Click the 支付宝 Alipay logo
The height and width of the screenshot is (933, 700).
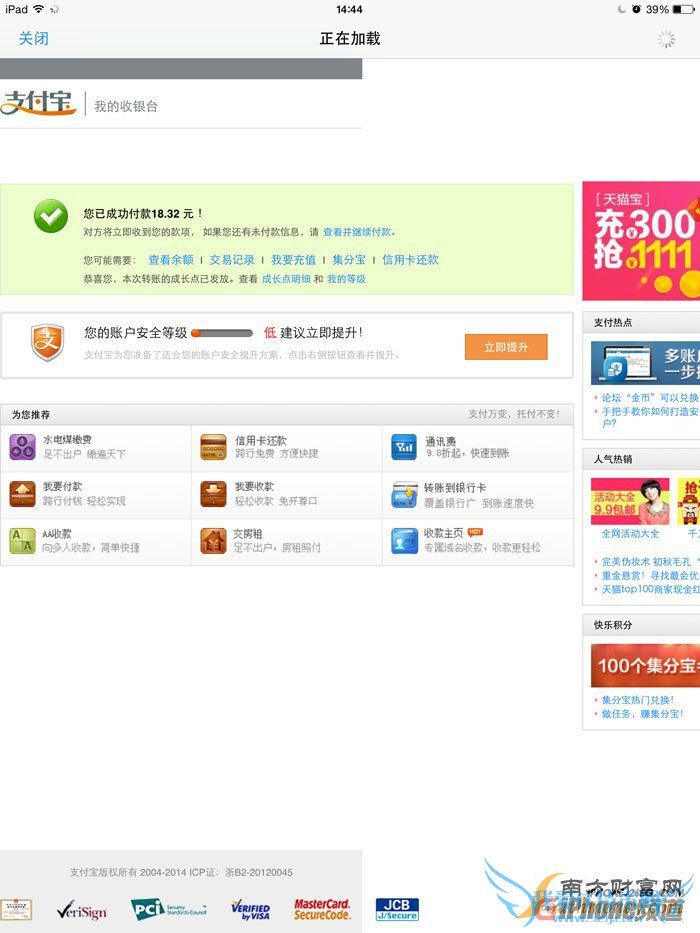tap(38, 102)
